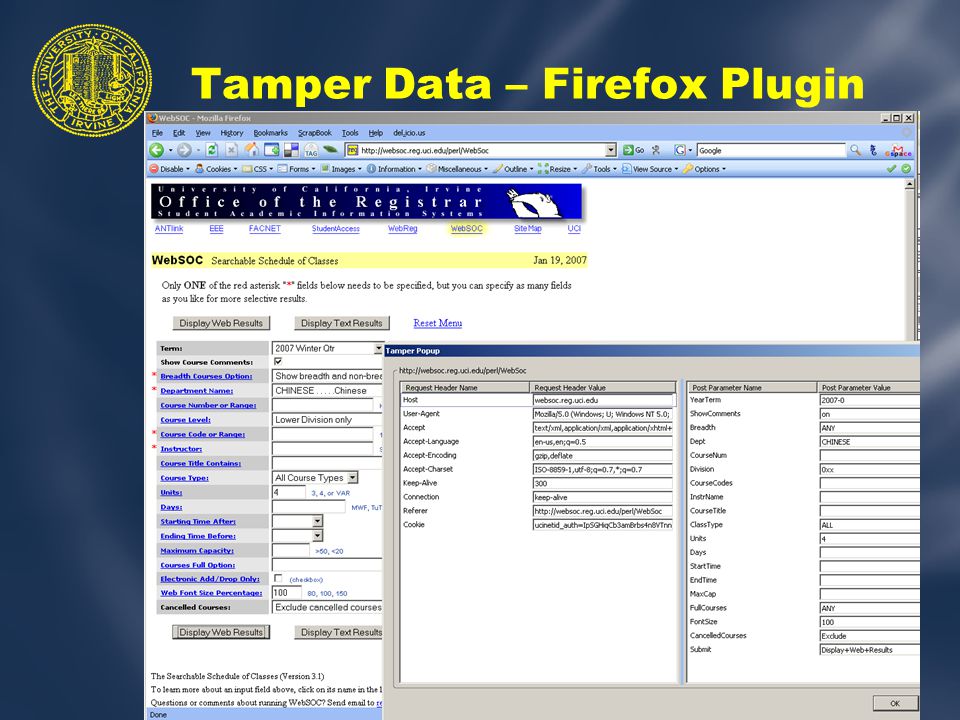
Task: Click the magnifying glass search icon
Action: (855, 150)
